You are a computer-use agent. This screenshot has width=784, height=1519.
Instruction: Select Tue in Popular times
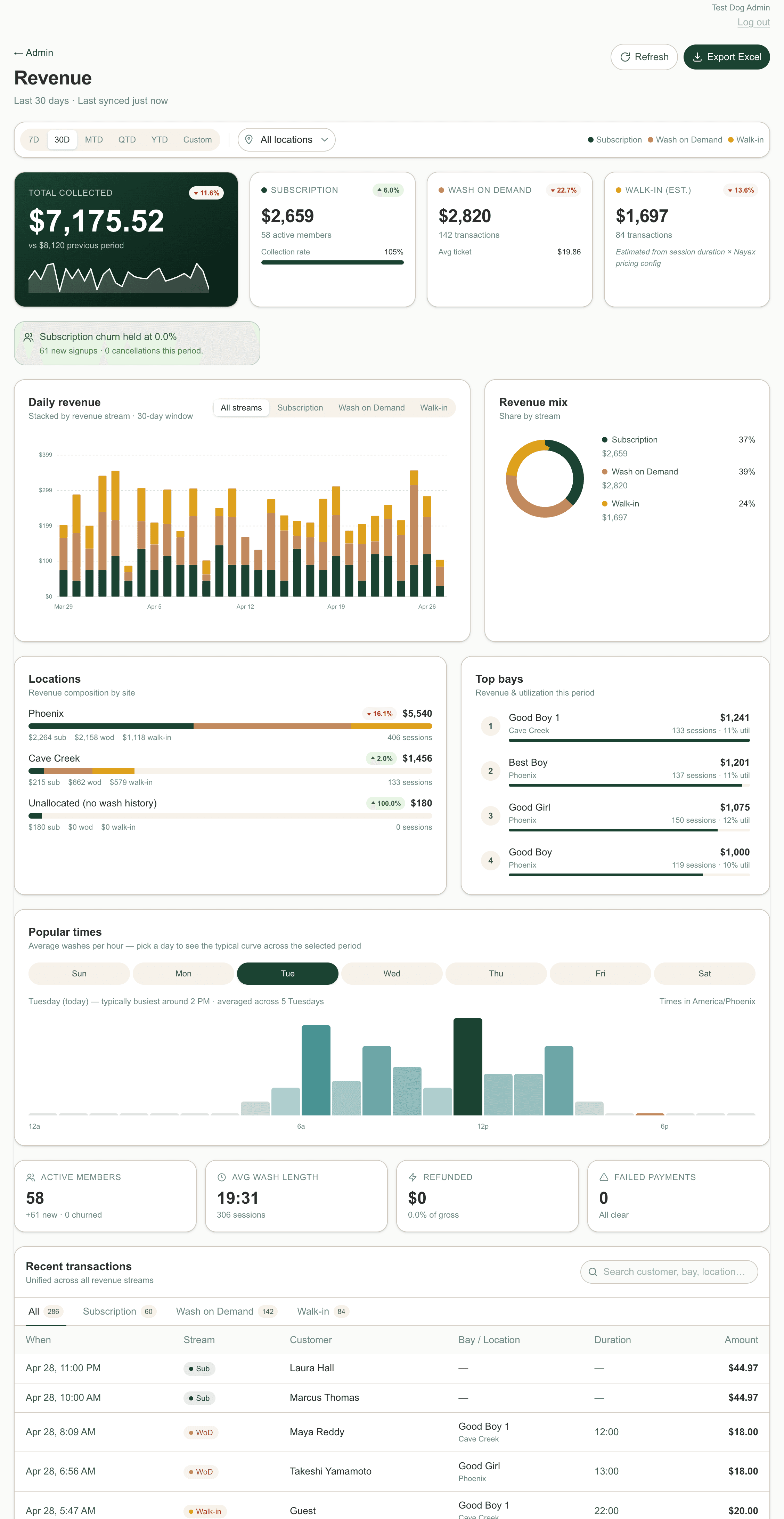[x=288, y=974]
